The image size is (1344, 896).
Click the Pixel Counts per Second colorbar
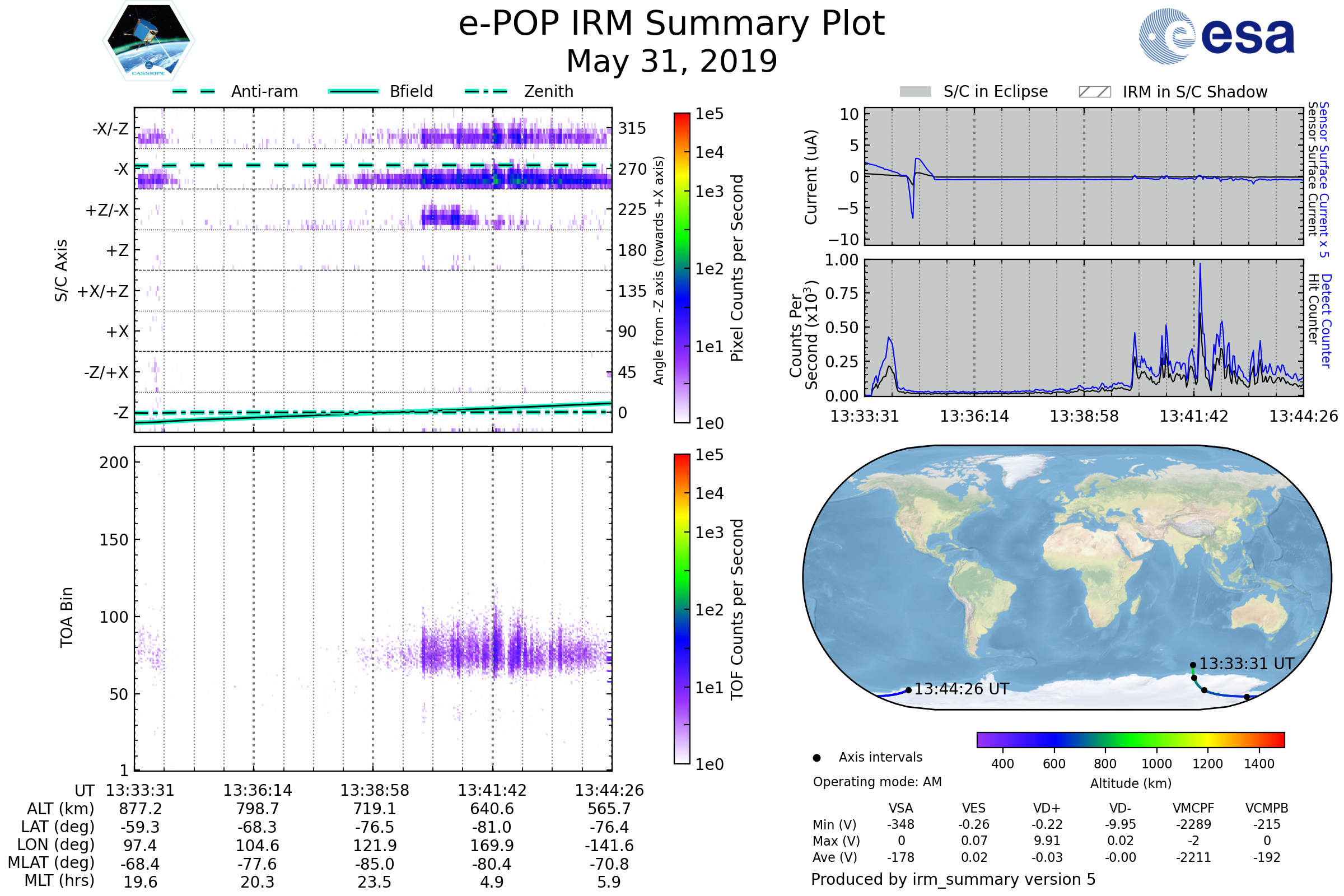pos(682,268)
